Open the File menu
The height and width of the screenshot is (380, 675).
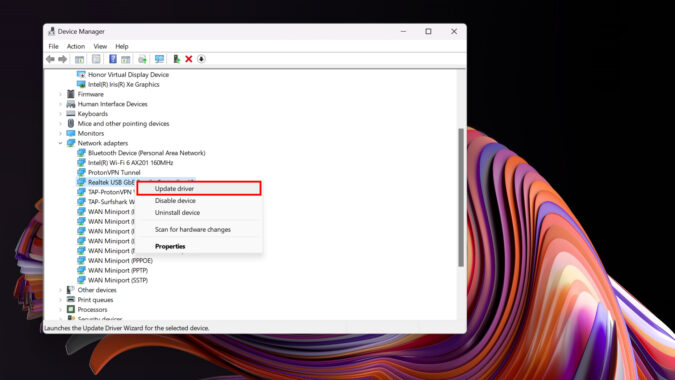pos(53,46)
